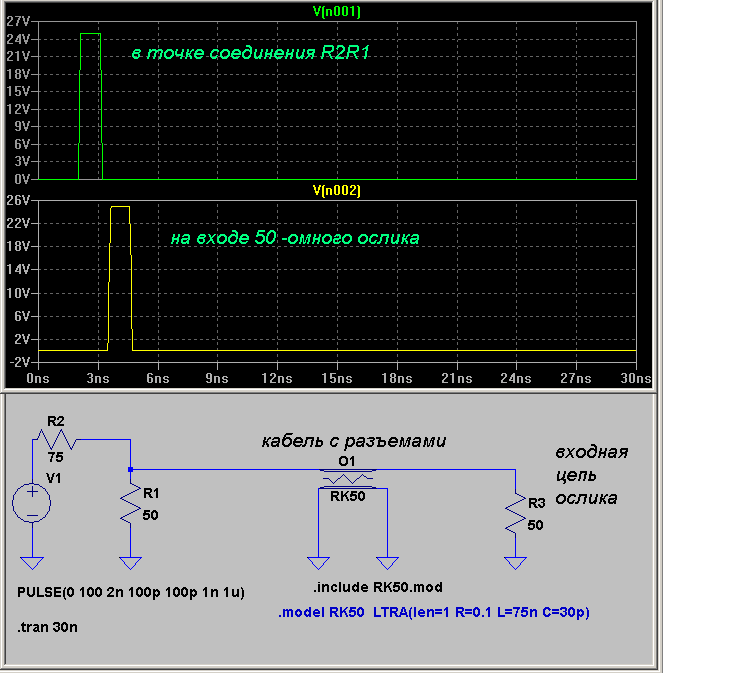Select the .include RK50.mod directive
The height and width of the screenshot is (673, 740).
tap(378, 587)
